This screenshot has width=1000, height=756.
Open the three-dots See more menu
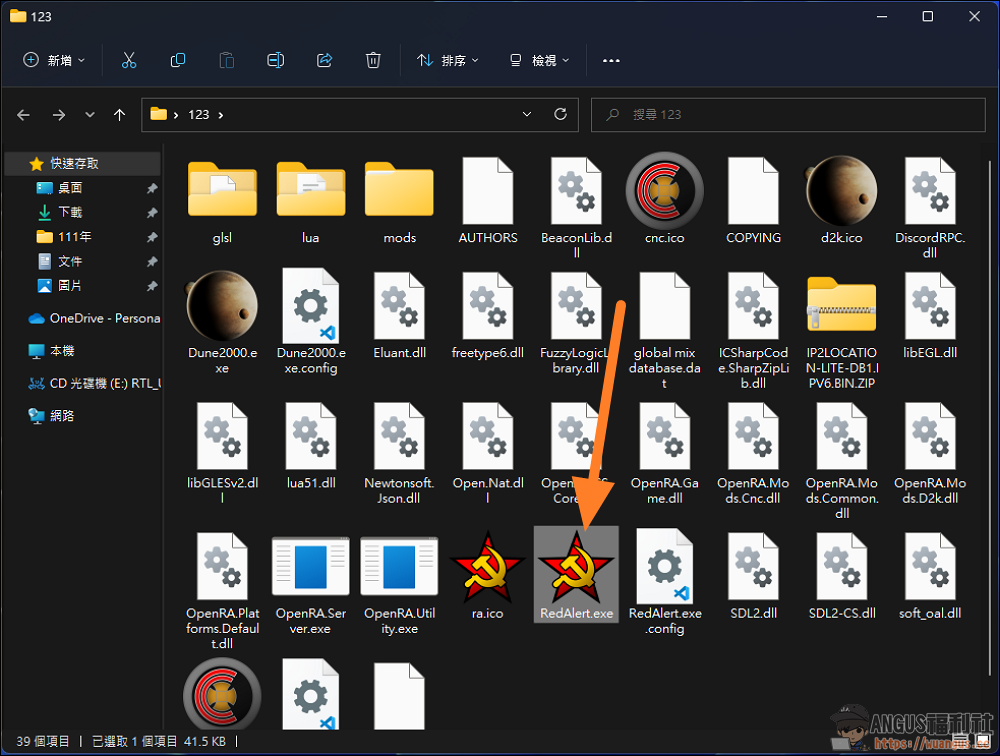[611, 61]
